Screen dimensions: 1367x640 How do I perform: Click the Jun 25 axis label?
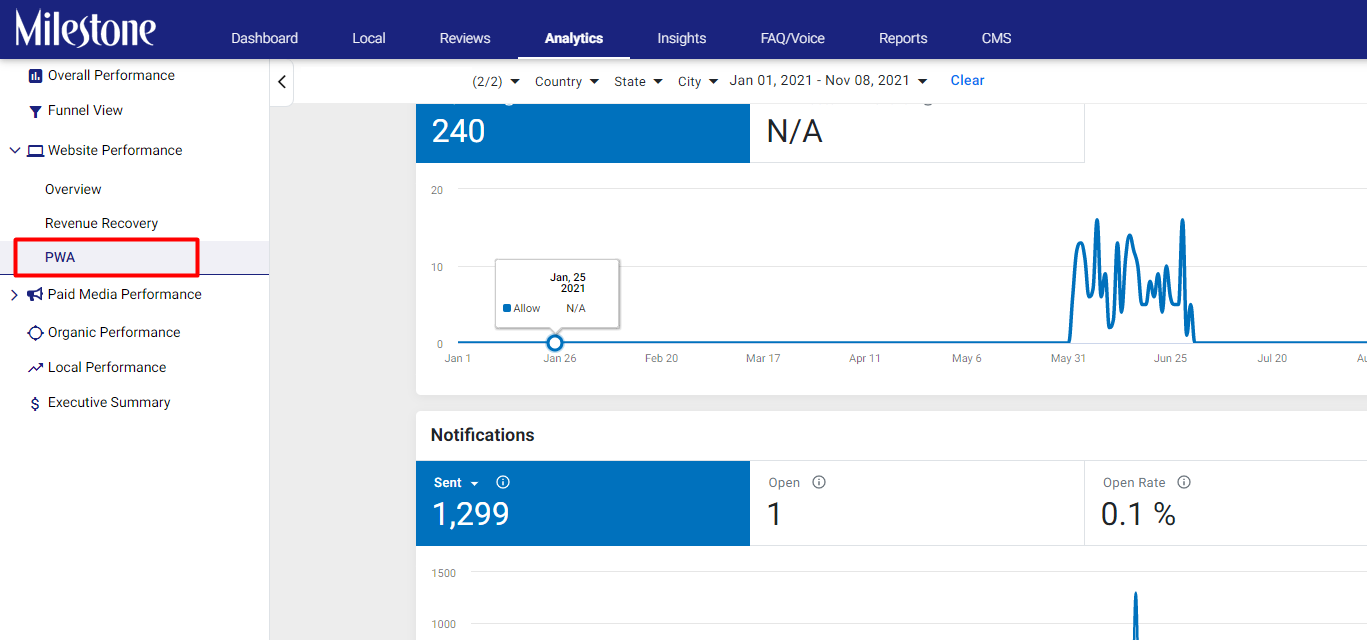pyautogui.click(x=1171, y=358)
